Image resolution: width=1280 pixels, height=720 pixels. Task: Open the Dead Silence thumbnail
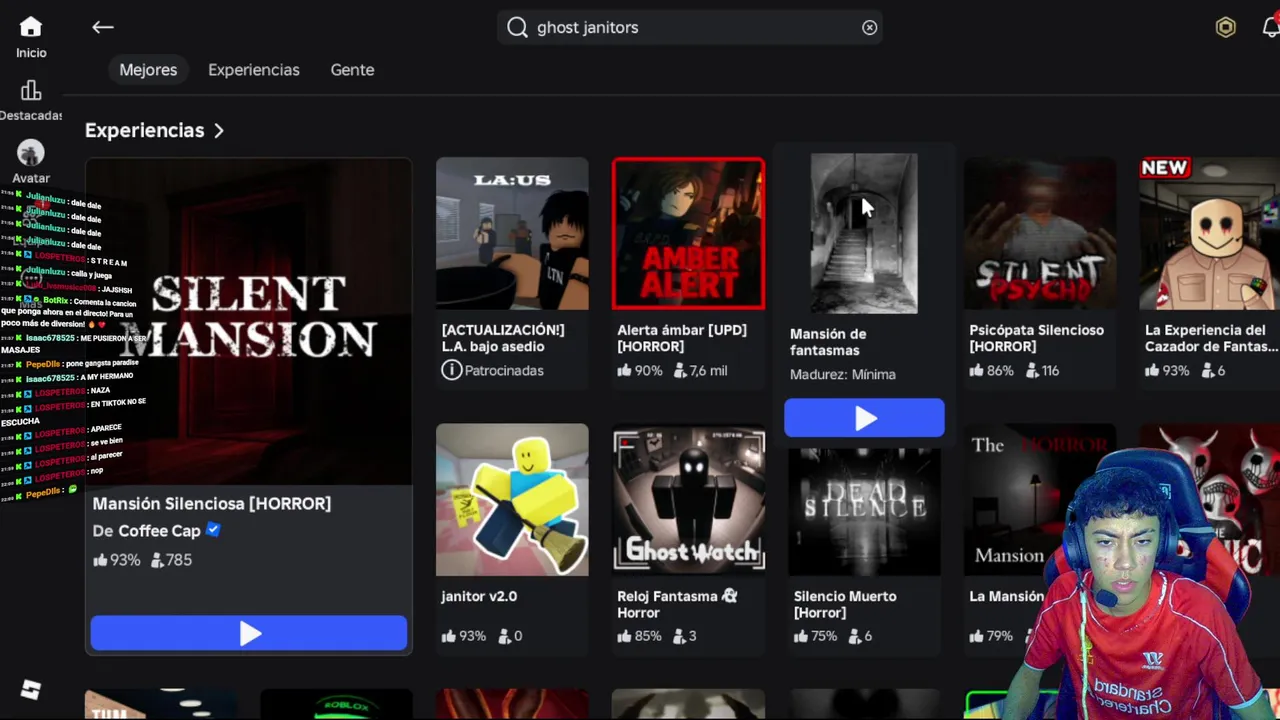(x=864, y=510)
